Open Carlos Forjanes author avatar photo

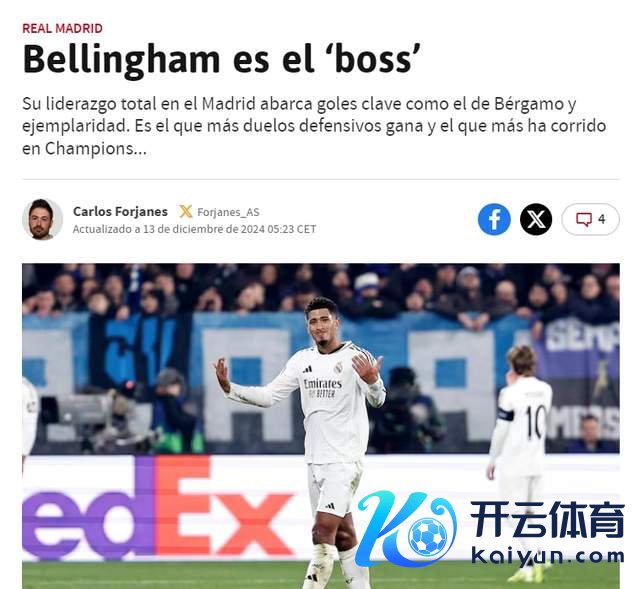click(42, 219)
